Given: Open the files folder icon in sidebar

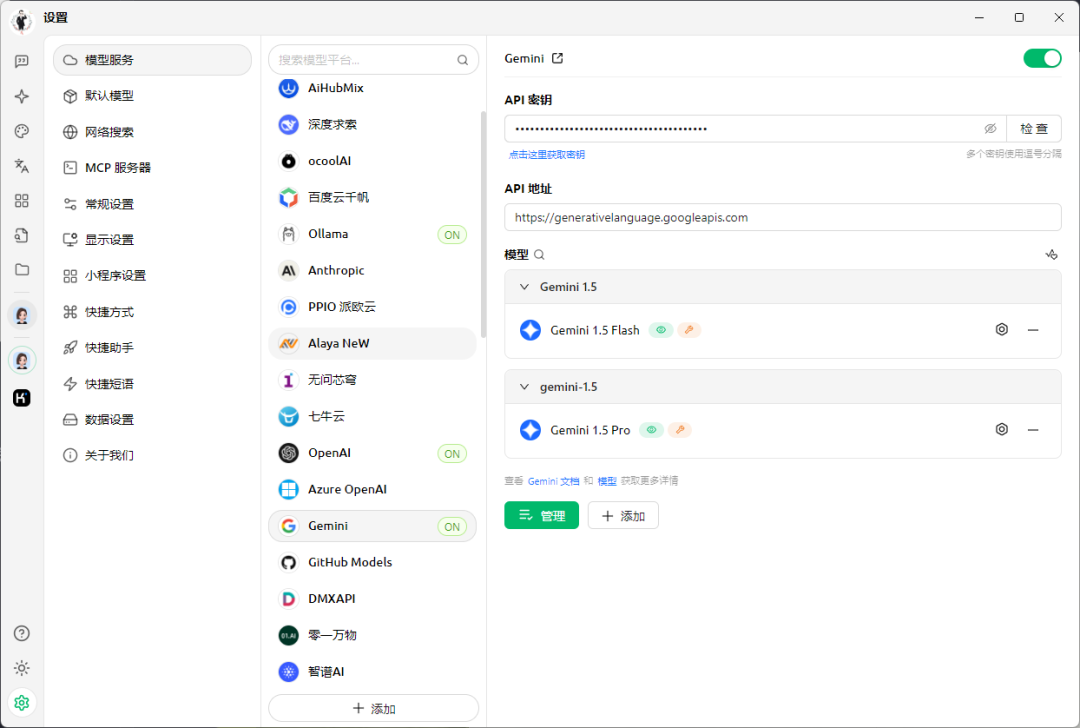Looking at the screenshot, I should coord(21,269).
